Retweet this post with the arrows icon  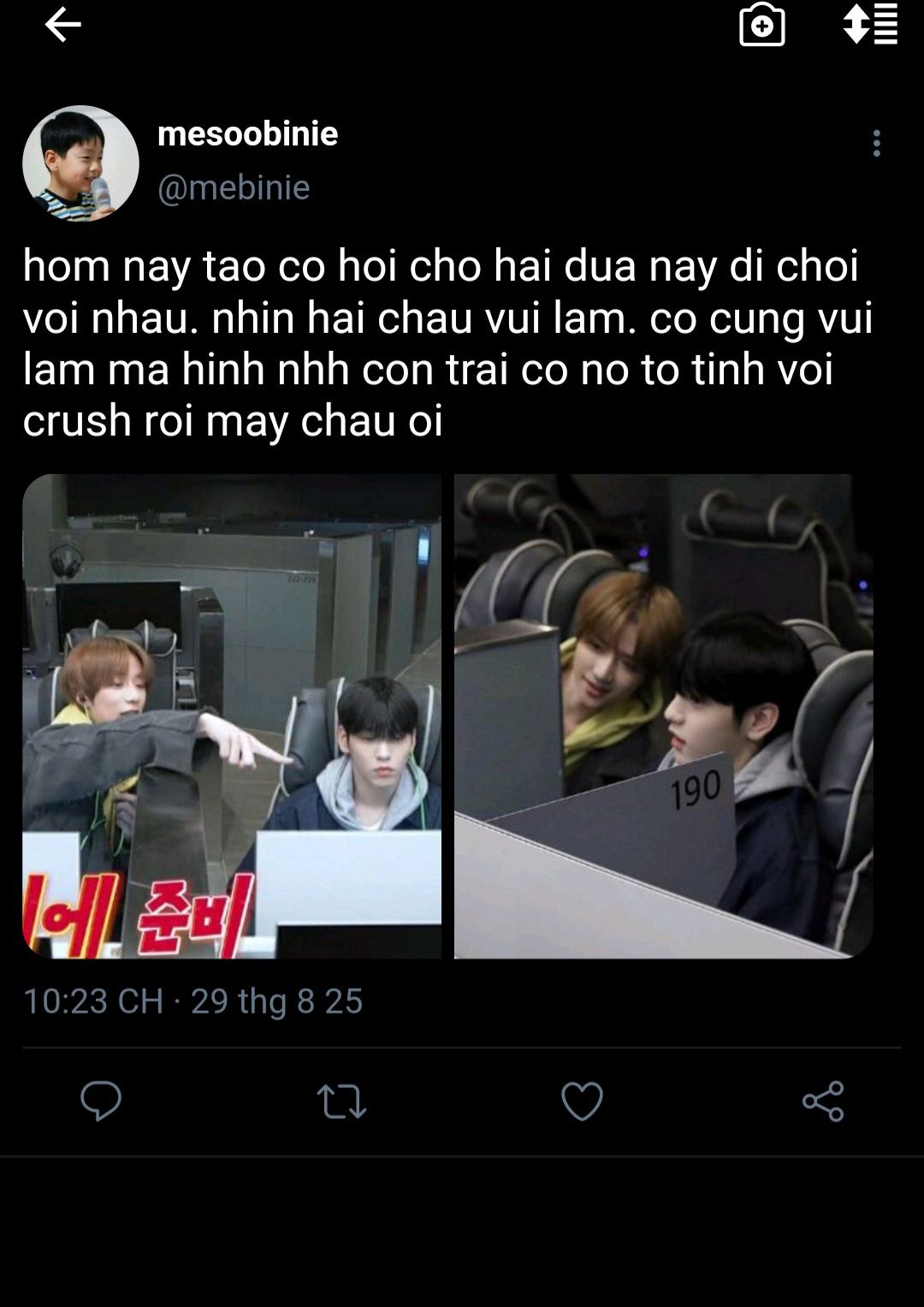point(341,1102)
